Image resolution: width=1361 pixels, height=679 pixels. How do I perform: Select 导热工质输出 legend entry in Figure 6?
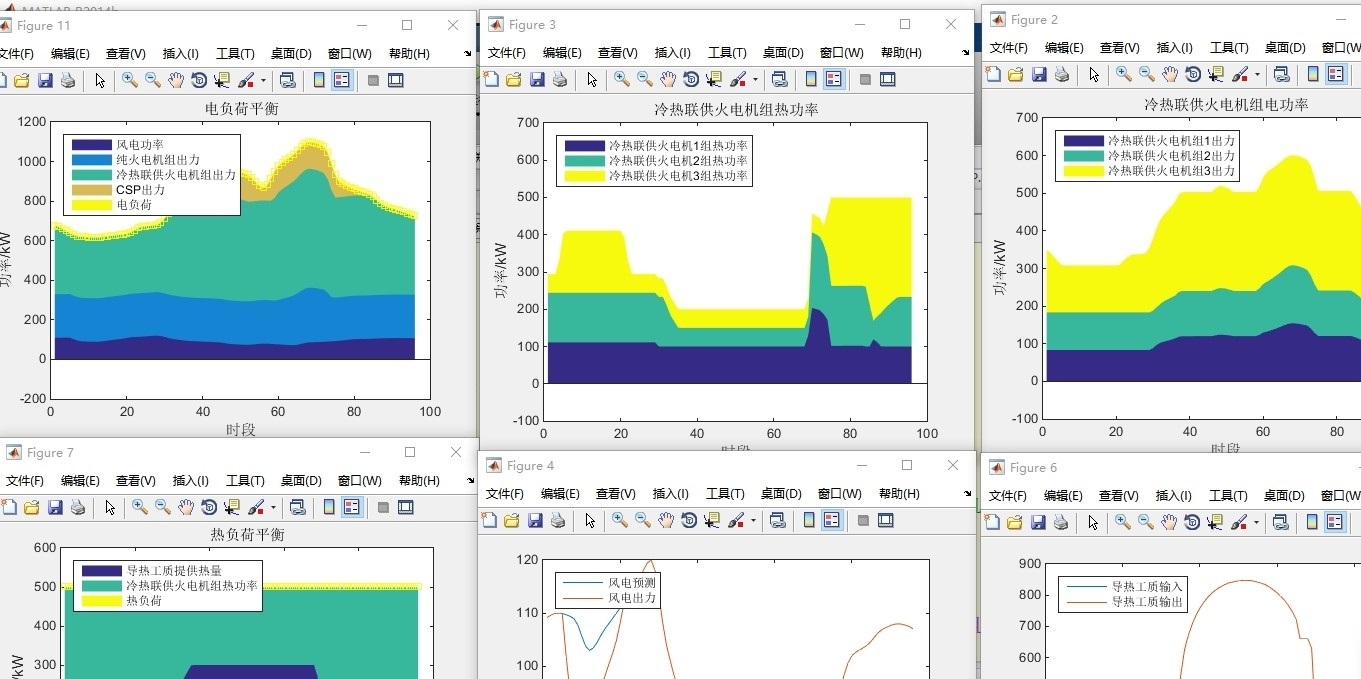coord(1147,603)
